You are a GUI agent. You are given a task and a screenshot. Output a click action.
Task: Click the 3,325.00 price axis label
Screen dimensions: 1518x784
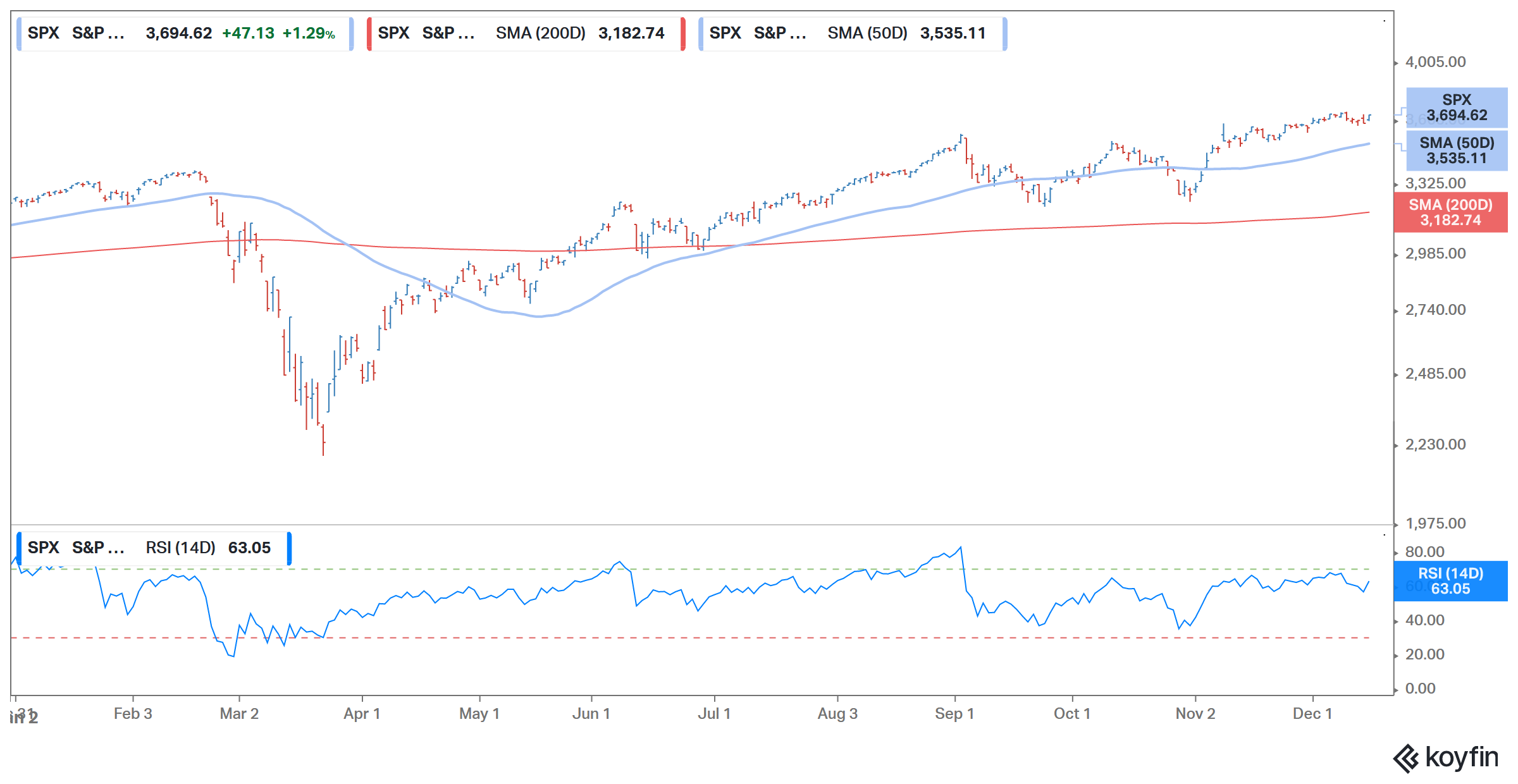point(1435,183)
